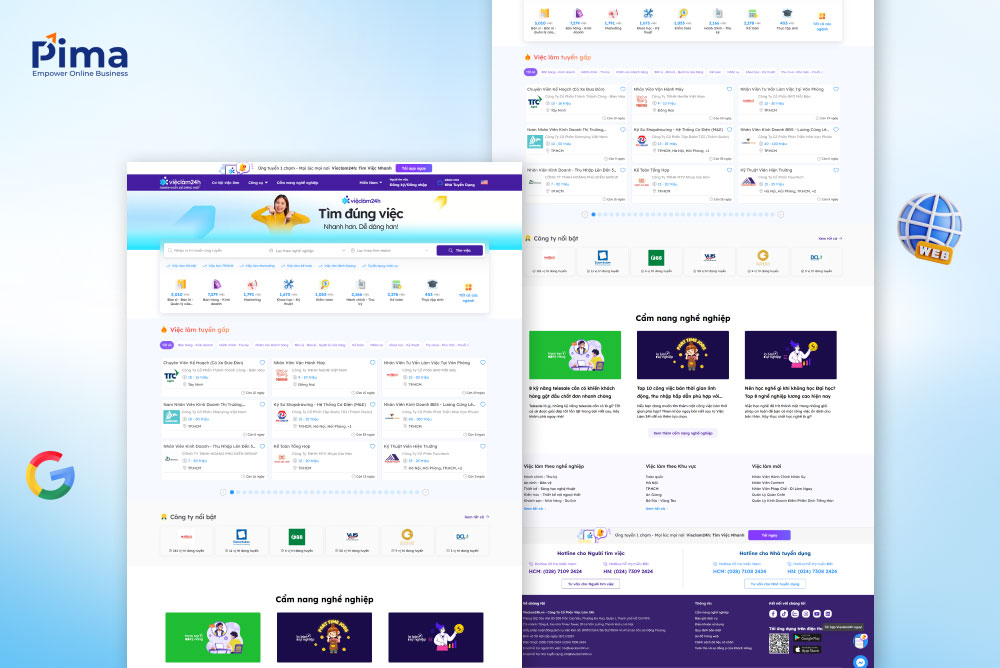Viewport: 1000px width, 668px height.
Task: Open the language flag selector dropdown
Action: [x=484, y=182]
